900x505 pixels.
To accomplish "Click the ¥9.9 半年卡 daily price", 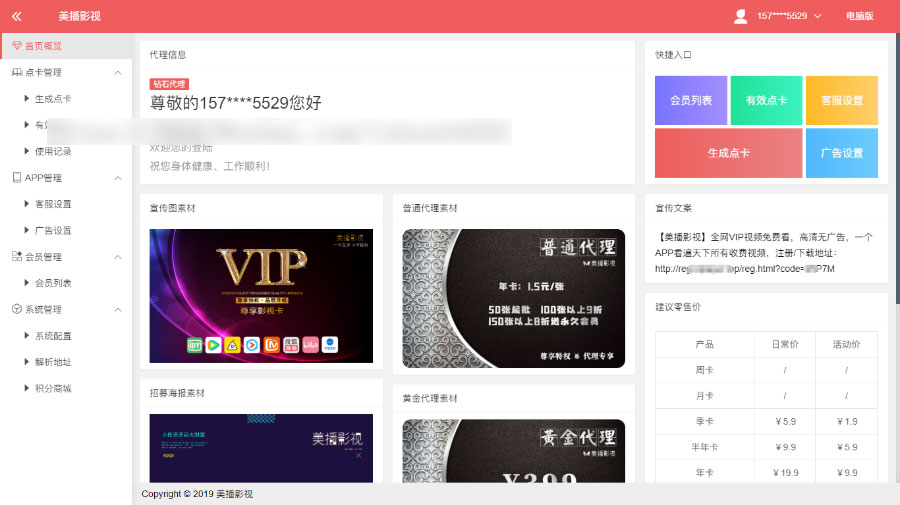I will tap(785, 447).
